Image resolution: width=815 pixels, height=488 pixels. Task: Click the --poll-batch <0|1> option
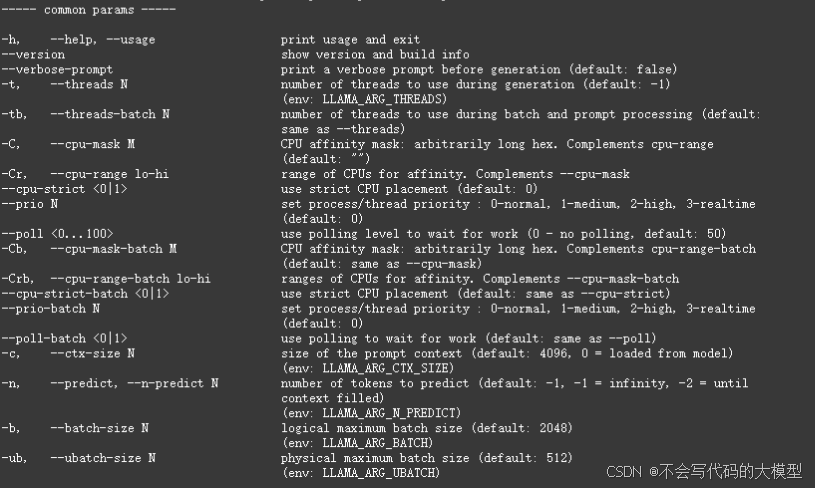[x=64, y=339]
